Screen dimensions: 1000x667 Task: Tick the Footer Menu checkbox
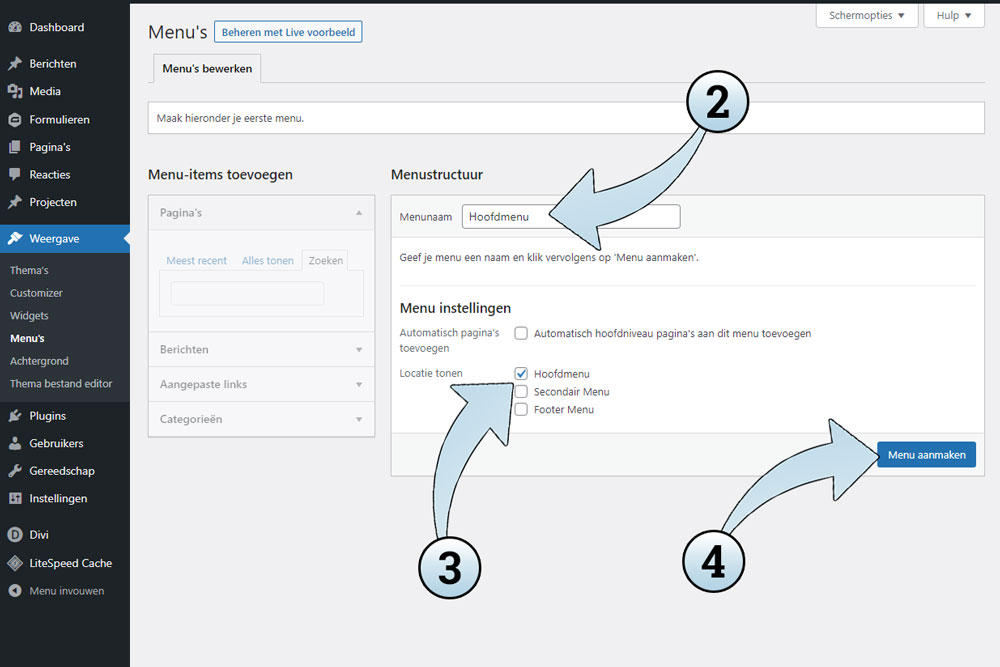(x=521, y=410)
